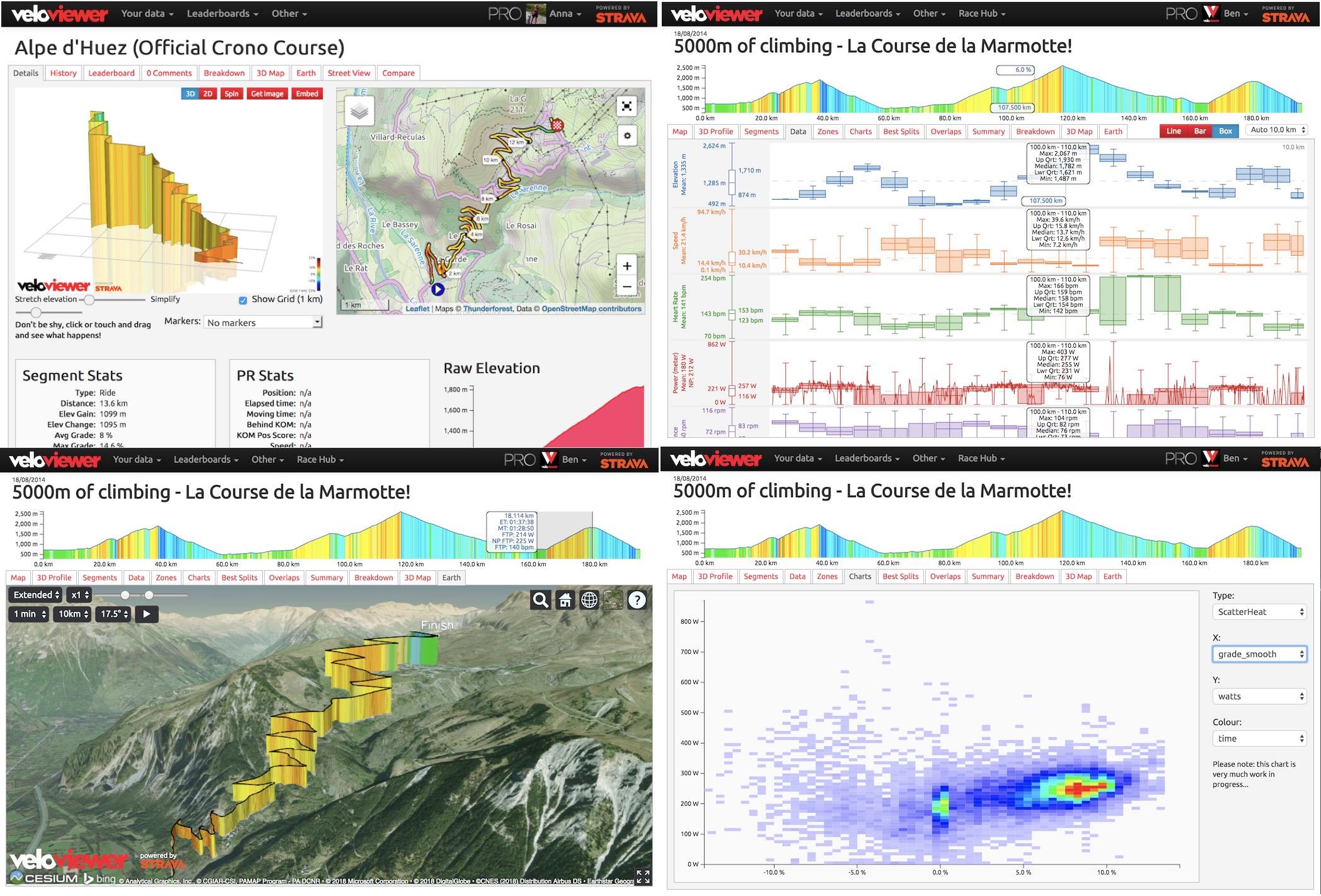The height and width of the screenshot is (896, 1321).
Task: Open the Cesium help question icon
Action: [637, 600]
